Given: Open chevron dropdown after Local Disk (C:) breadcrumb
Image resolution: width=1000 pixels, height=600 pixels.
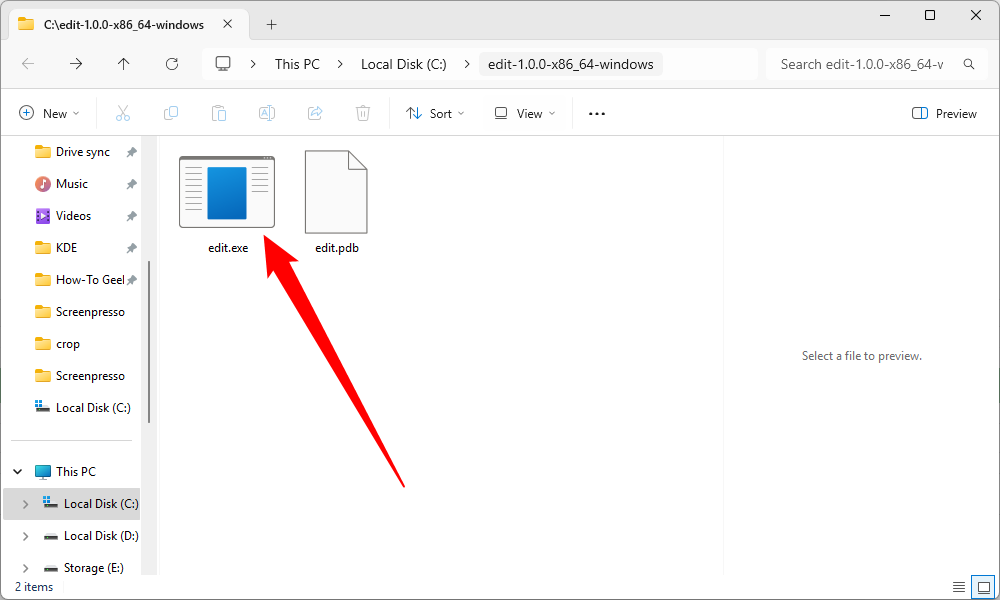Looking at the screenshot, I should click(x=467, y=64).
